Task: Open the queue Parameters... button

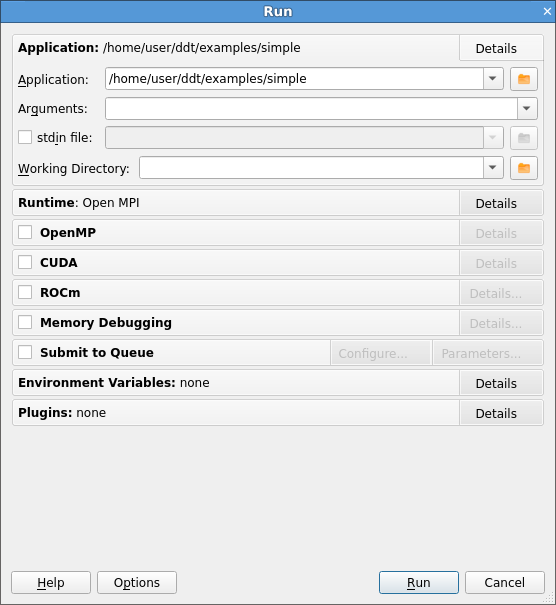Action: (488, 353)
